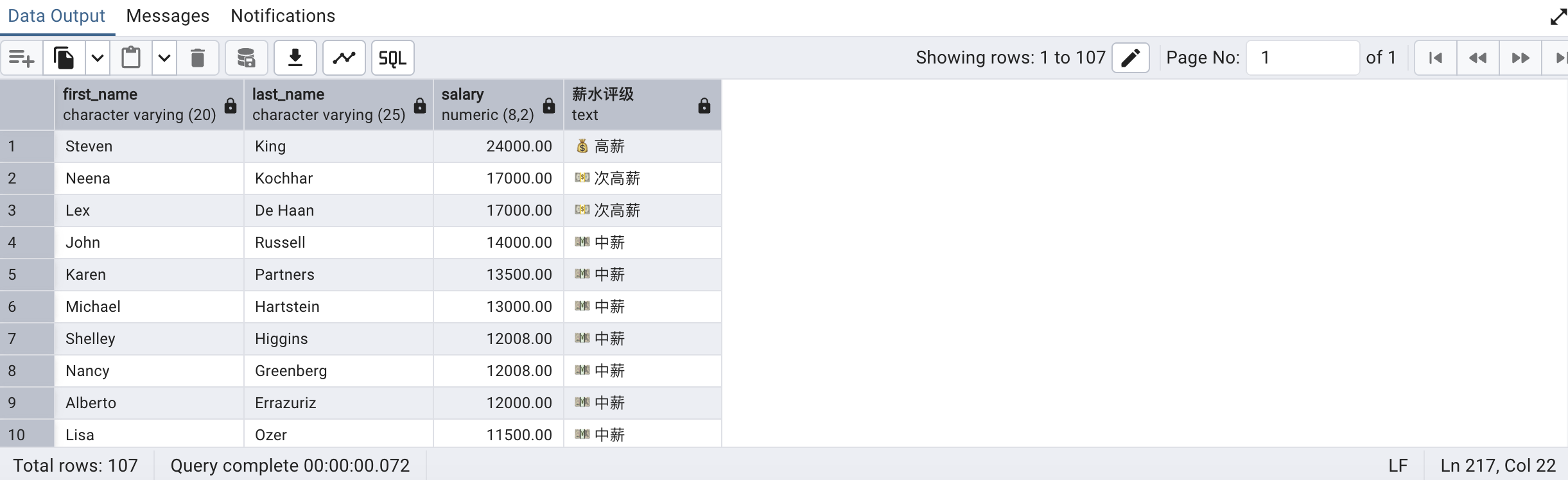Screen dimensions: 1568x480
Task: Open the copy options dropdown arrow
Action: [98, 58]
